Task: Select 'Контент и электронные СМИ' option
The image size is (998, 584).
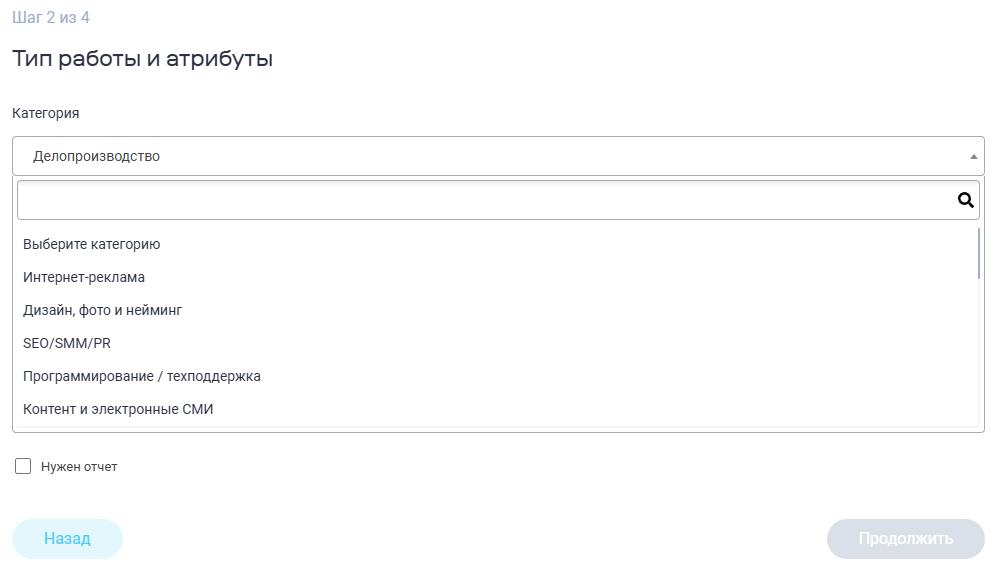Action: (x=118, y=409)
